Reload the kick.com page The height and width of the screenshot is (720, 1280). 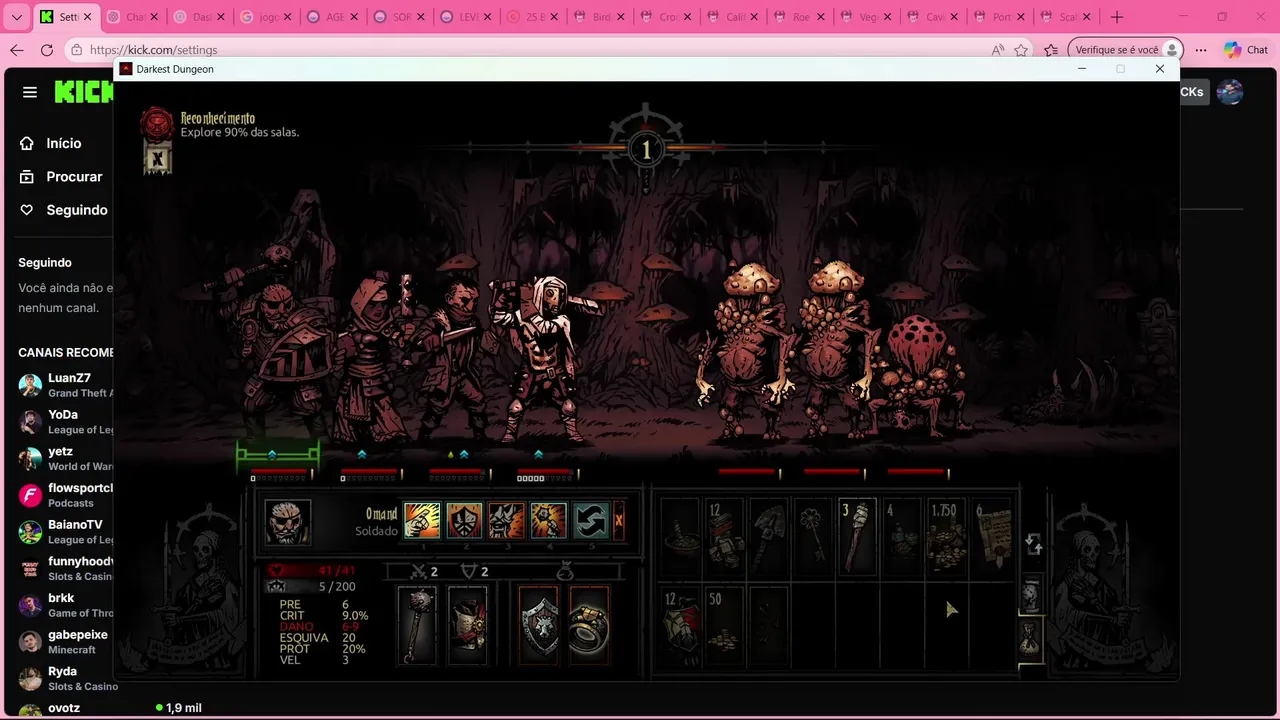coord(47,50)
